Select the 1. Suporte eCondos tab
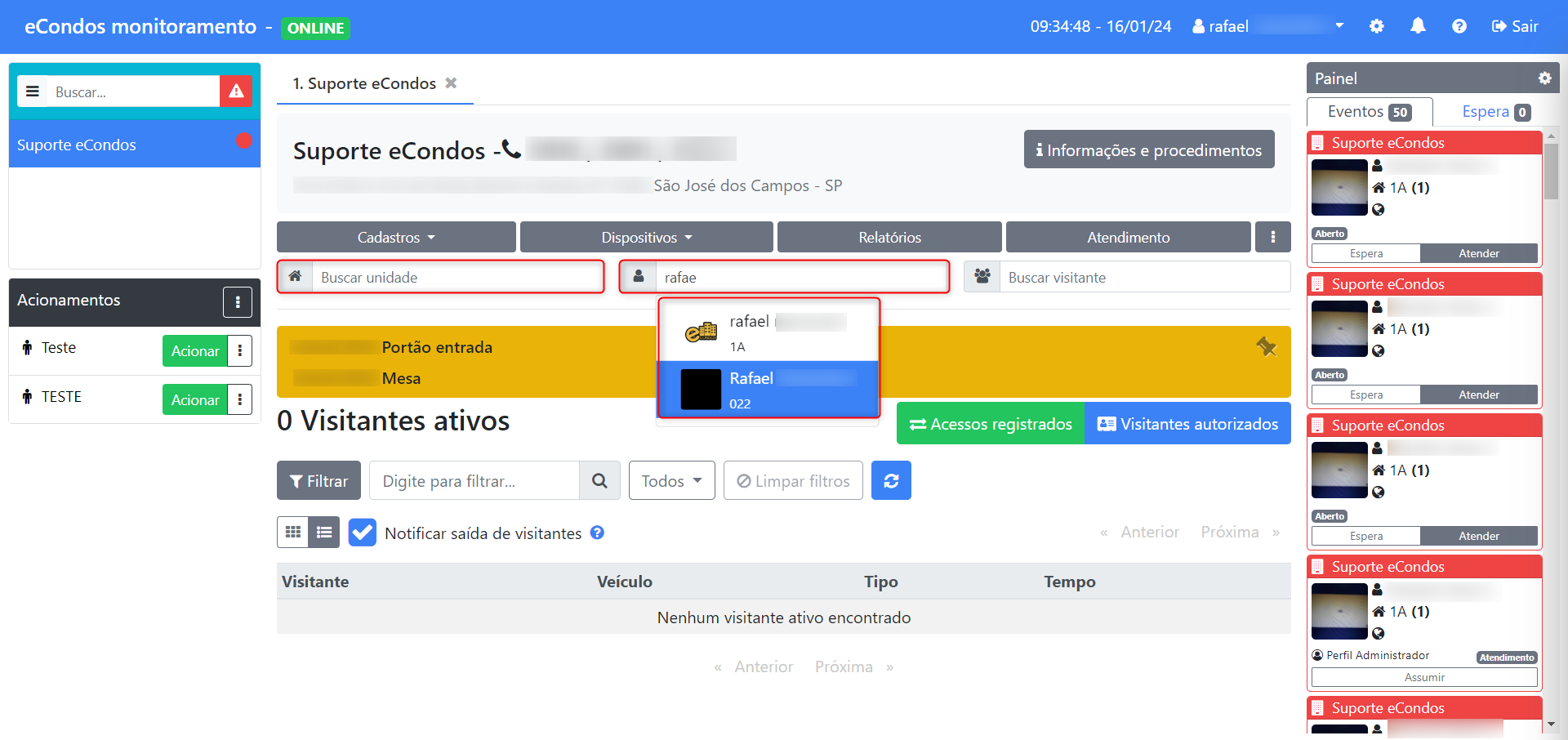Screen dimensions: 1568x740 364,83
